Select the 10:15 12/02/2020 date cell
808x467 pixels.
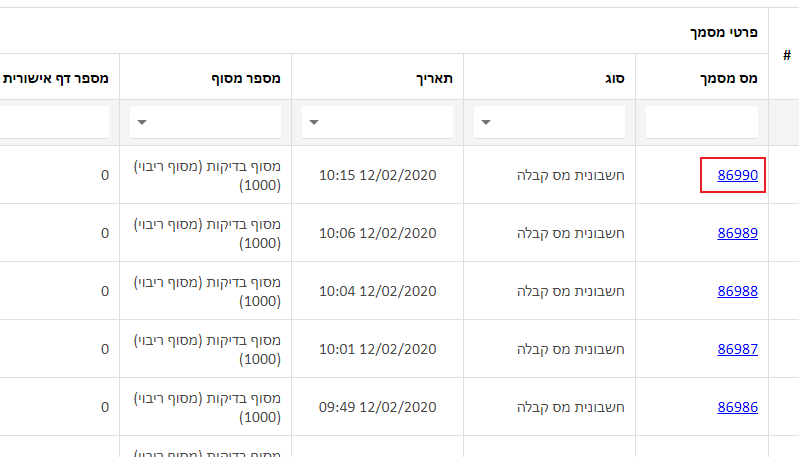pos(378,175)
